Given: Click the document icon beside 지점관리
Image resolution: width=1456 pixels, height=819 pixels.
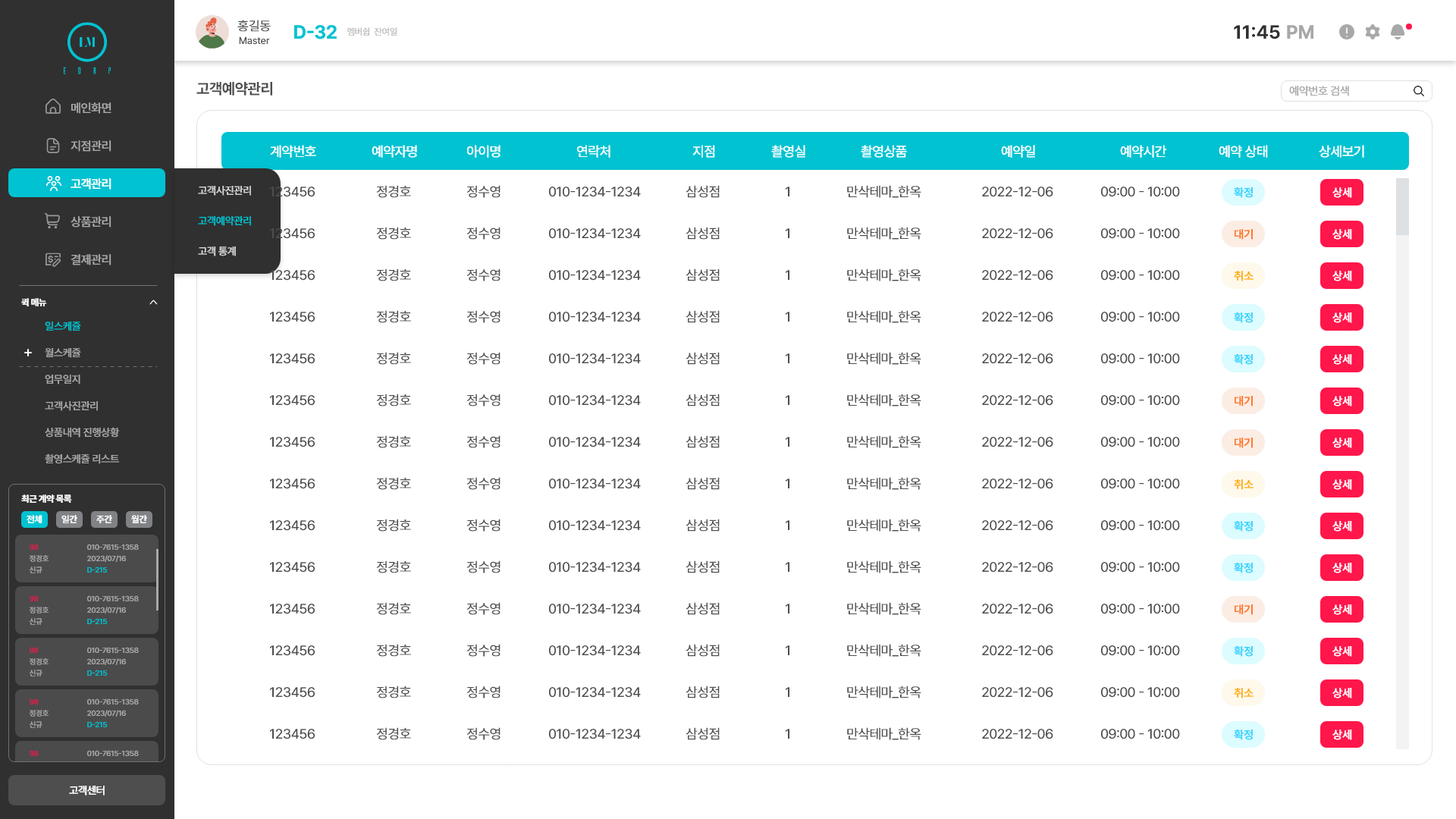Looking at the screenshot, I should tap(52, 146).
